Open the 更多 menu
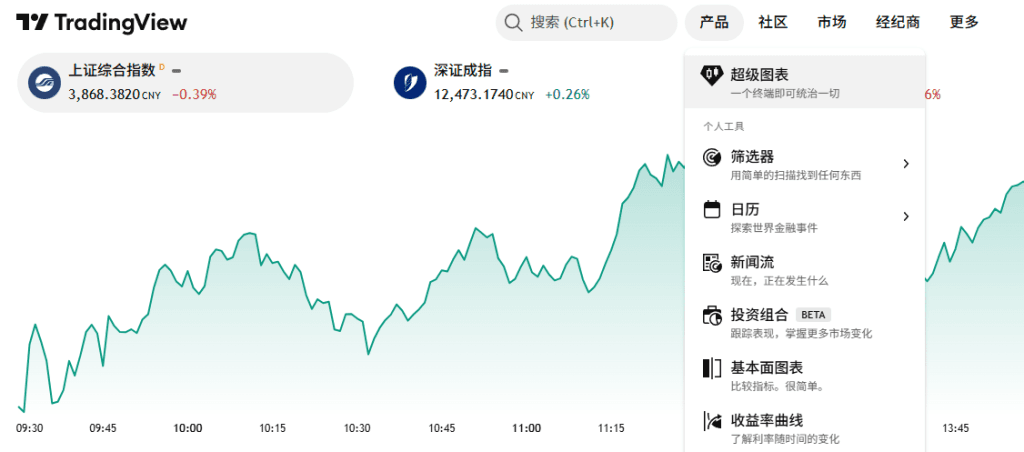This screenshot has height=452, width=1024. click(965, 22)
